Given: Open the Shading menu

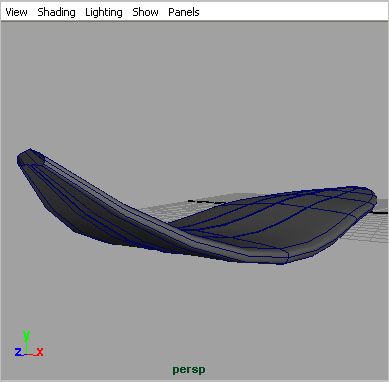Looking at the screenshot, I should click(x=56, y=12).
